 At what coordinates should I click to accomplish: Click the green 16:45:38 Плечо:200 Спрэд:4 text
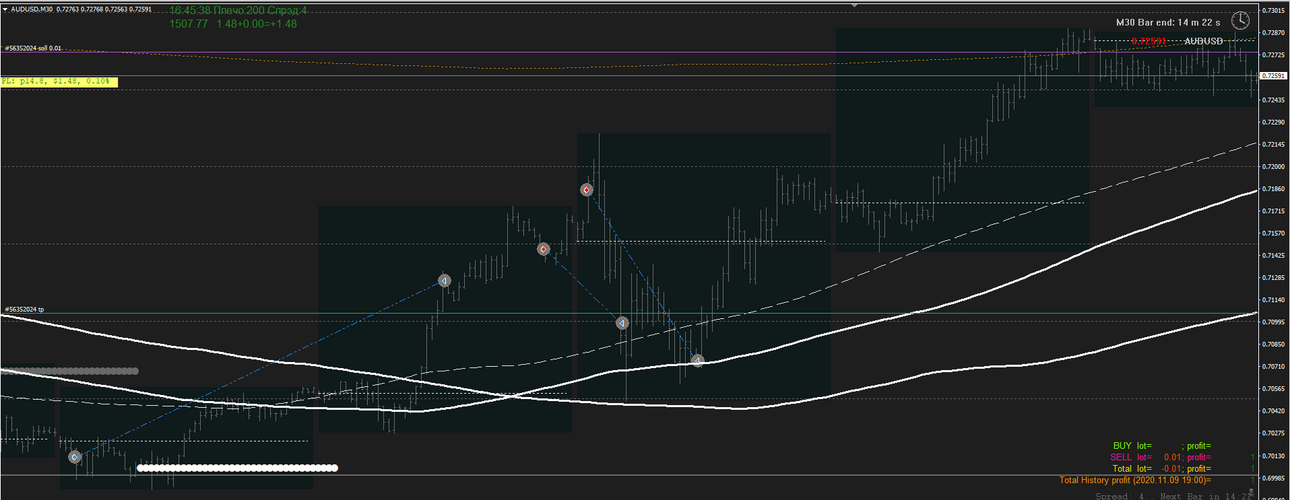pos(239,9)
